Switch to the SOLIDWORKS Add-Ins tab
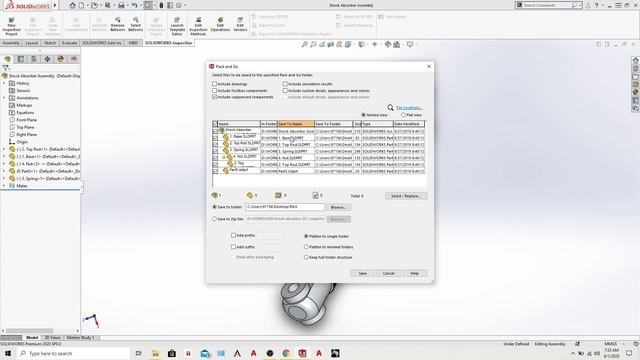640x360 pixels. tap(102, 43)
